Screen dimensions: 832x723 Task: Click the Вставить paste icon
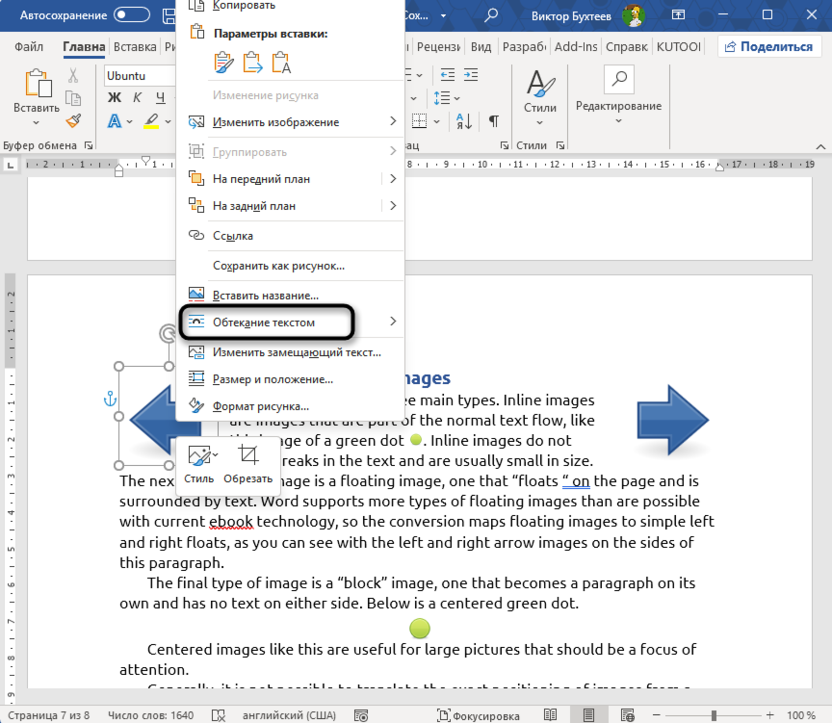pyautogui.click(x=38, y=83)
